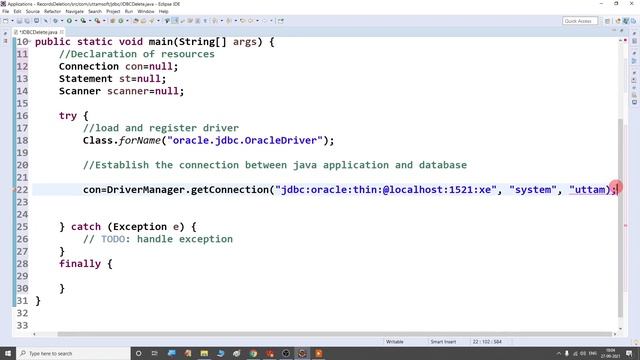Image resolution: width=640 pixels, height=360 pixels.
Task: Open the New Java Class dropdown arrow
Action: (127, 21)
